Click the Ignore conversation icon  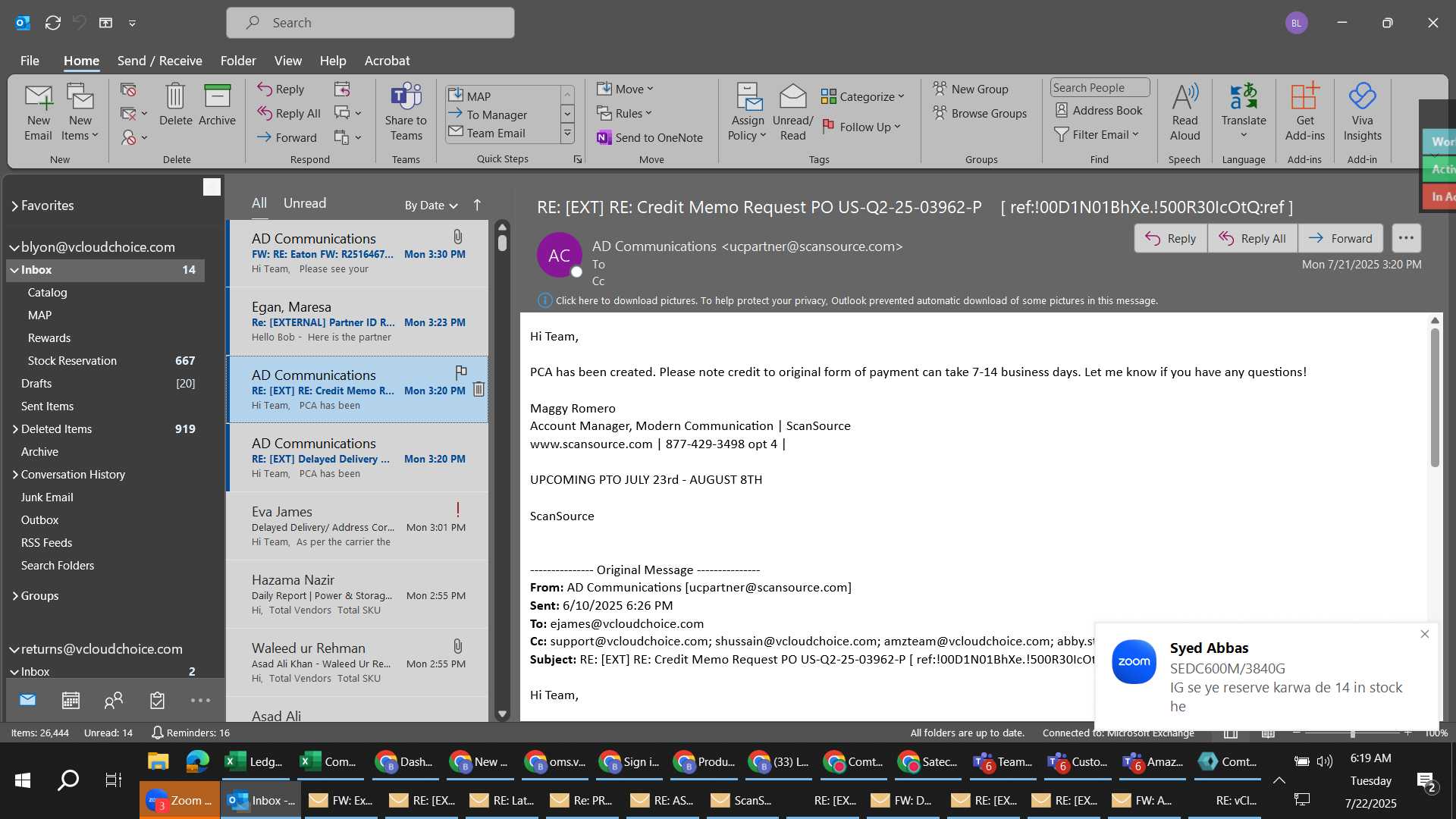coord(128,89)
